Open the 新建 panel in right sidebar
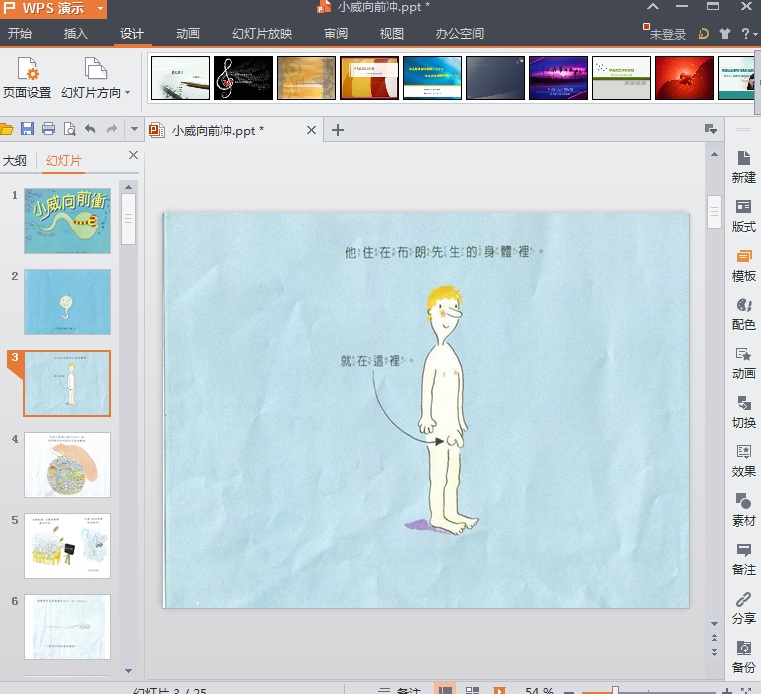The image size is (761, 694). (x=743, y=166)
